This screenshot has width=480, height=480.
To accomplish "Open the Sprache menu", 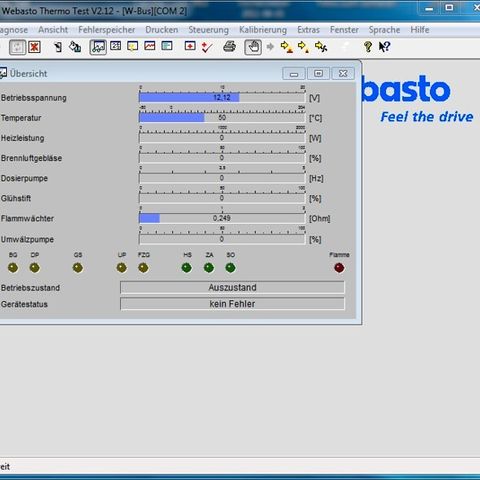I will (384, 30).
